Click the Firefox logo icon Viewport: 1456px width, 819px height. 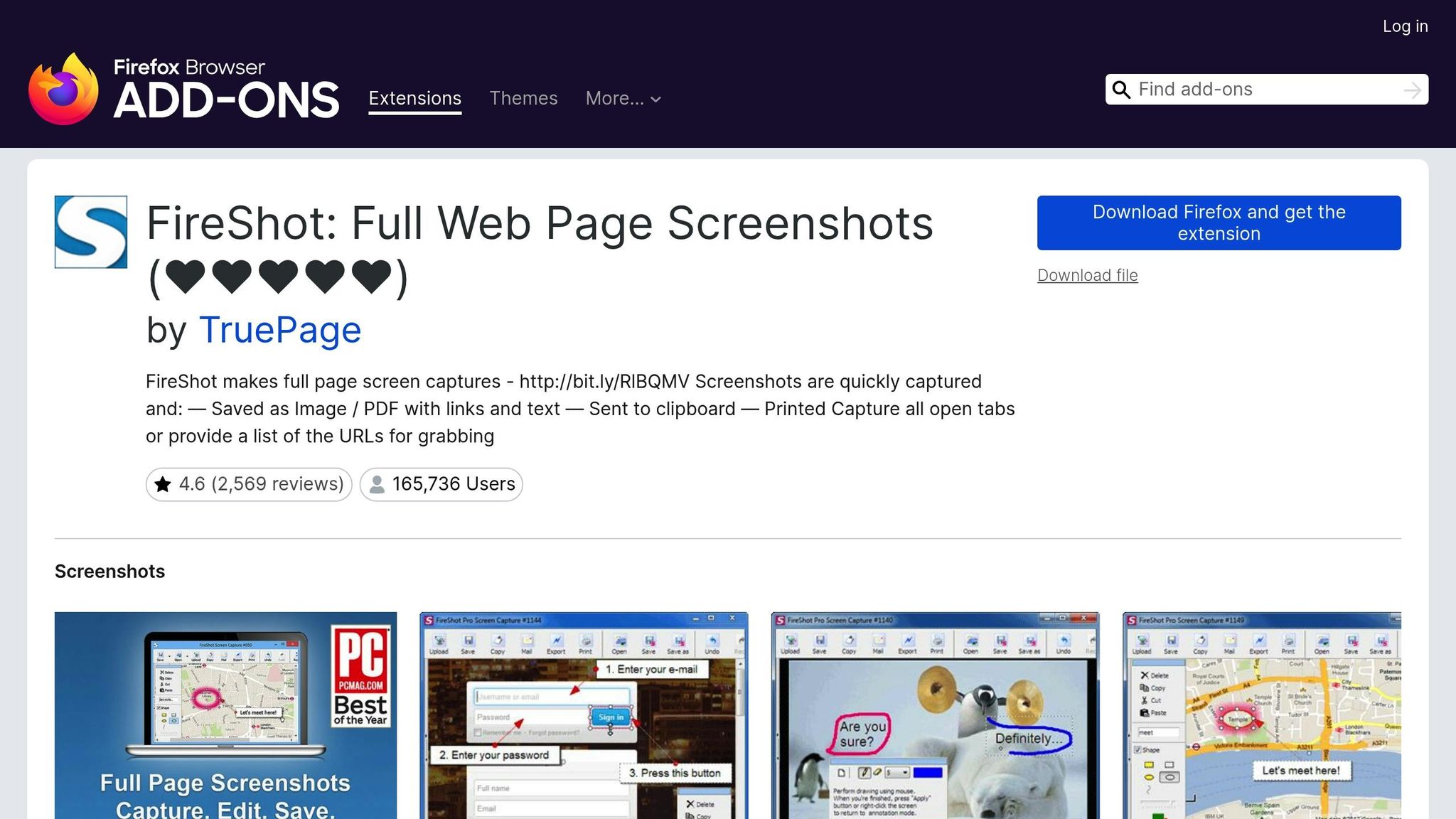(63, 90)
